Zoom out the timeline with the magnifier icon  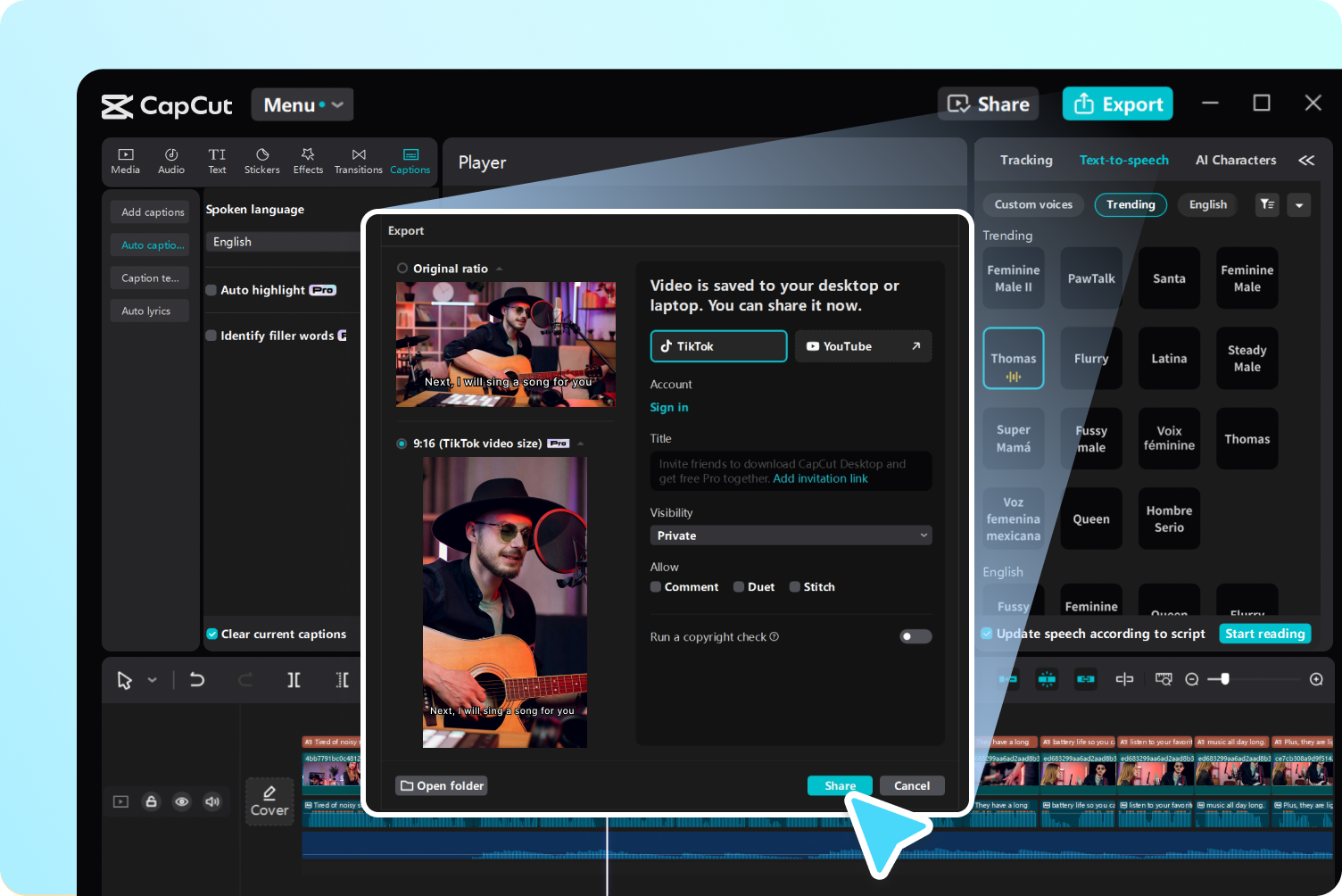pyautogui.click(x=1192, y=679)
